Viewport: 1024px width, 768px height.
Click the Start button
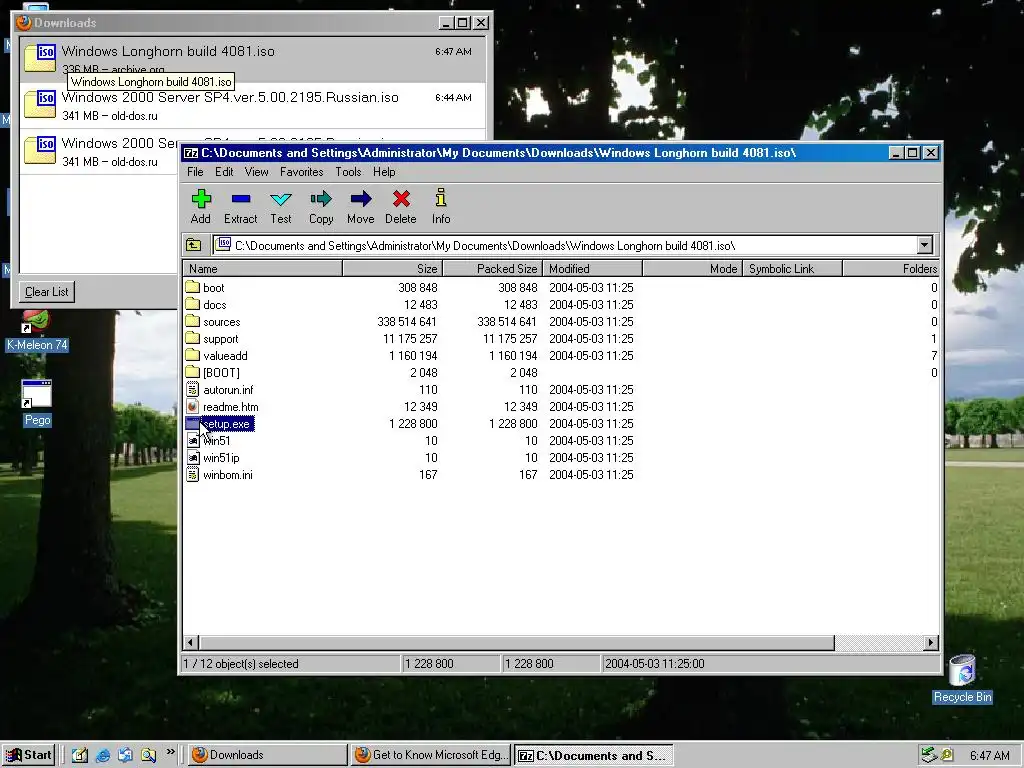pos(29,755)
